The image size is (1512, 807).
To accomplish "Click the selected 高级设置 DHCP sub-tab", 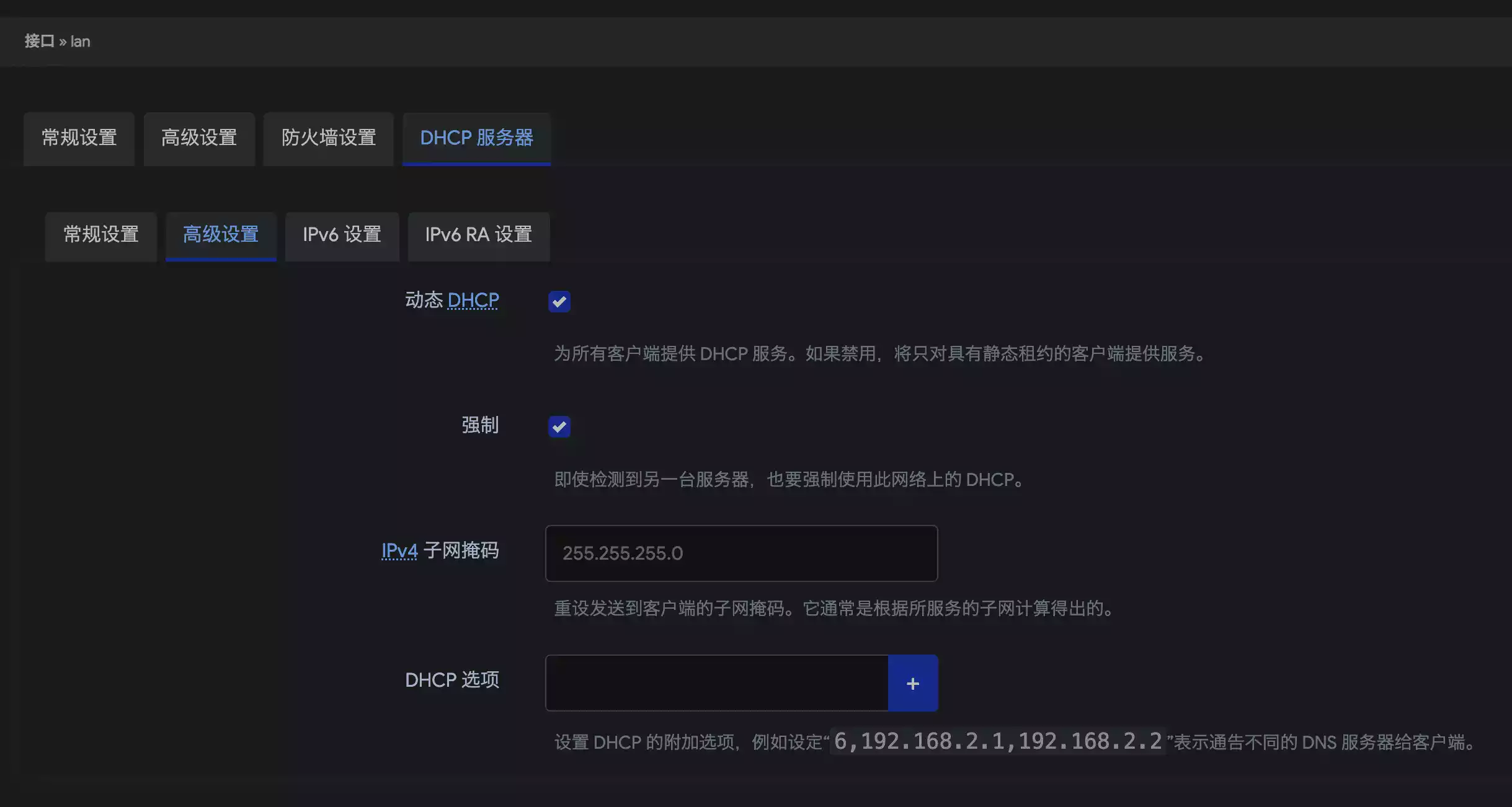I will point(220,235).
